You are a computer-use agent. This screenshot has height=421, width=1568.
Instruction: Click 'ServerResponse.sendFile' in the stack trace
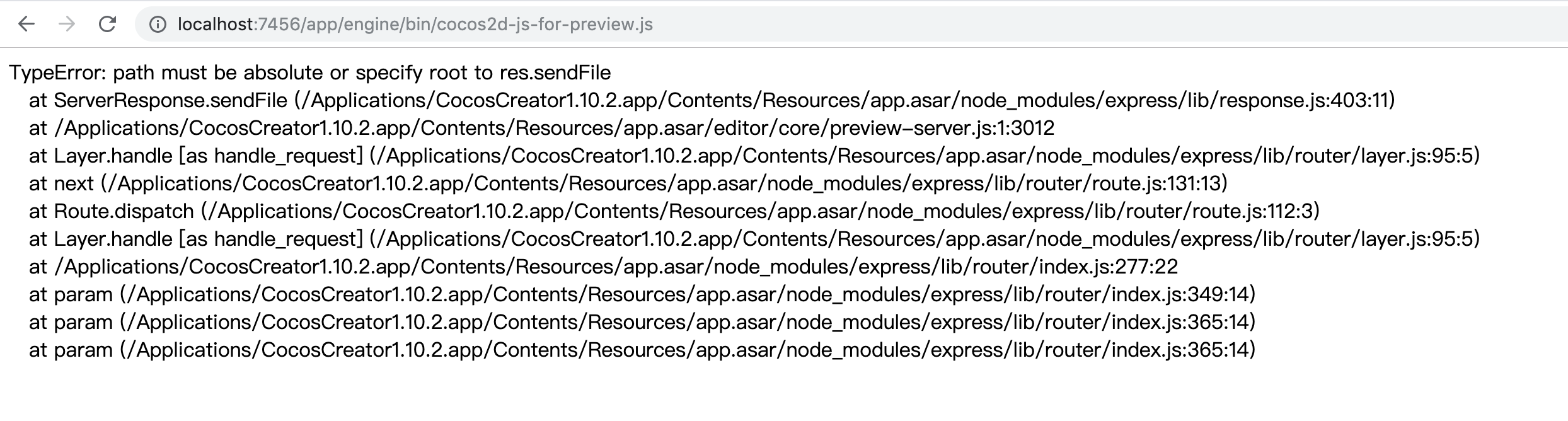click(171, 101)
